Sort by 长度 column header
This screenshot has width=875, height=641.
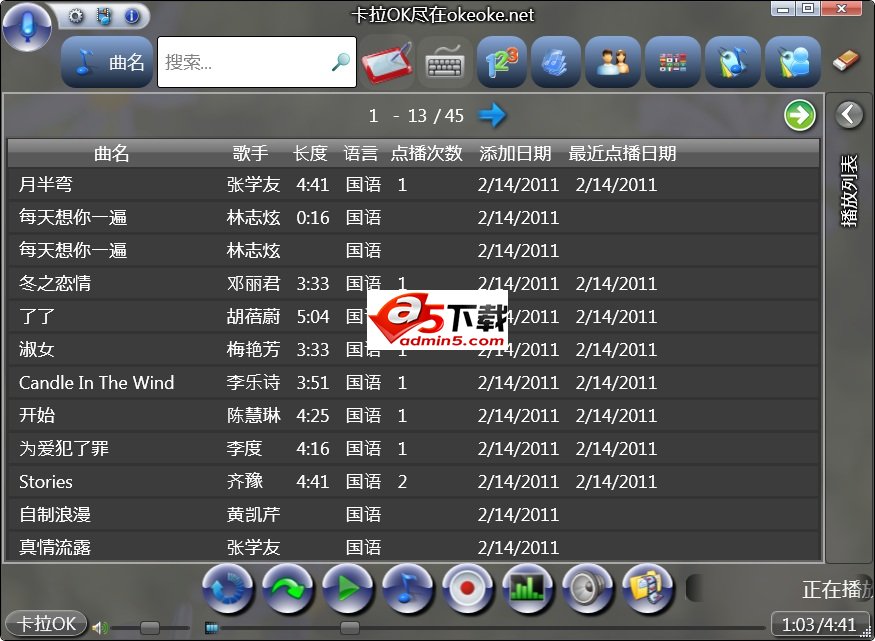(310, 153)
